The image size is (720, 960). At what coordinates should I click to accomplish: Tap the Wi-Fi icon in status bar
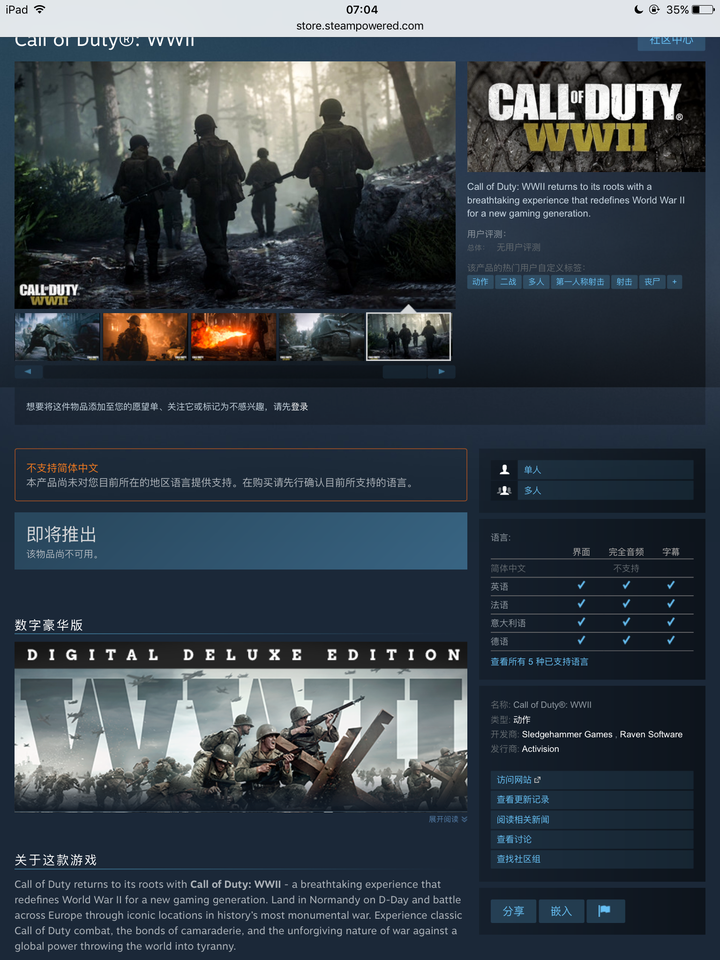(x=40, y=9)
